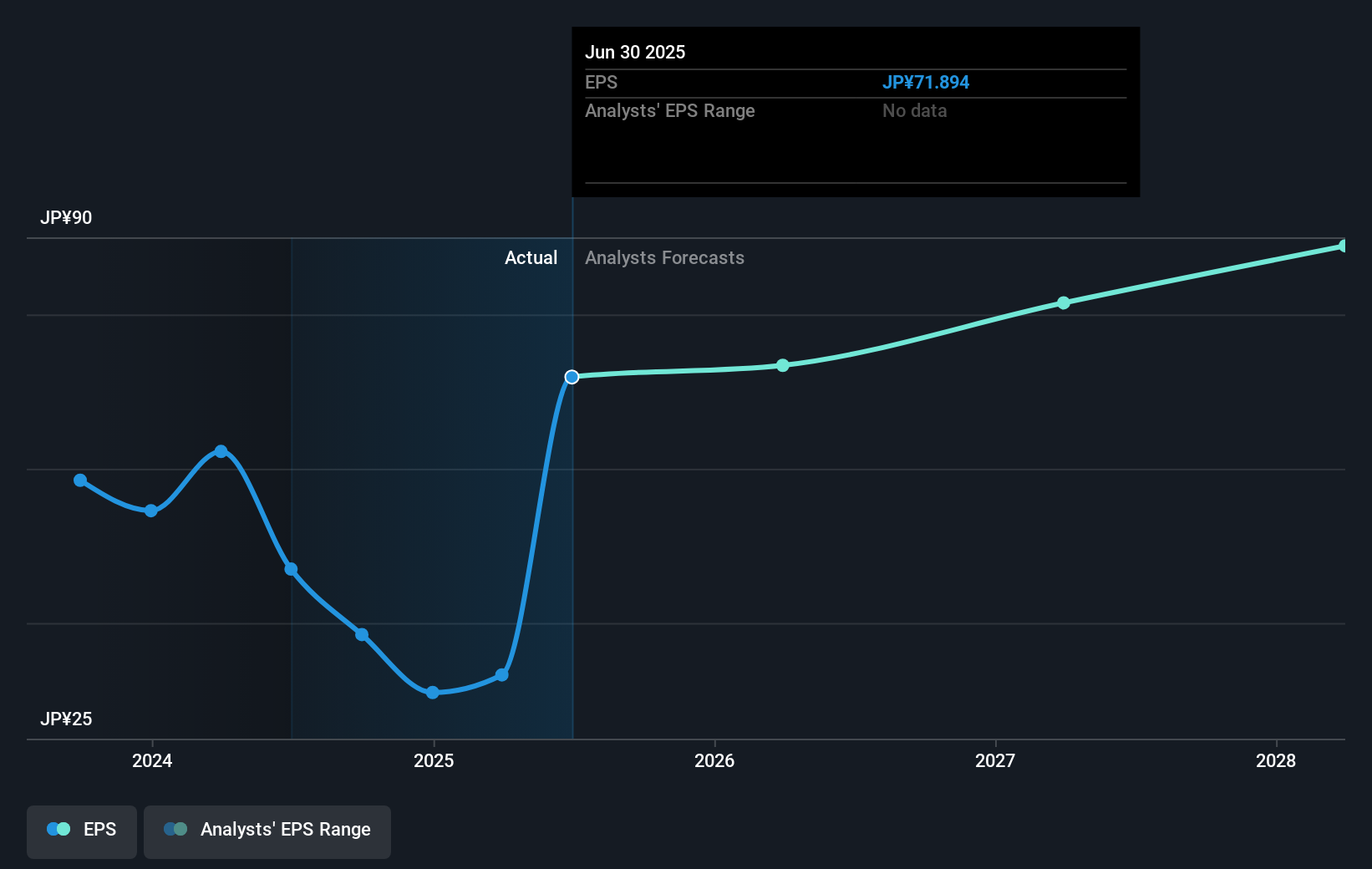Select the 2027 analyst forecast data point
Image resolution: width=1372 pixels, height=869 pixels.
point(1064,302)
